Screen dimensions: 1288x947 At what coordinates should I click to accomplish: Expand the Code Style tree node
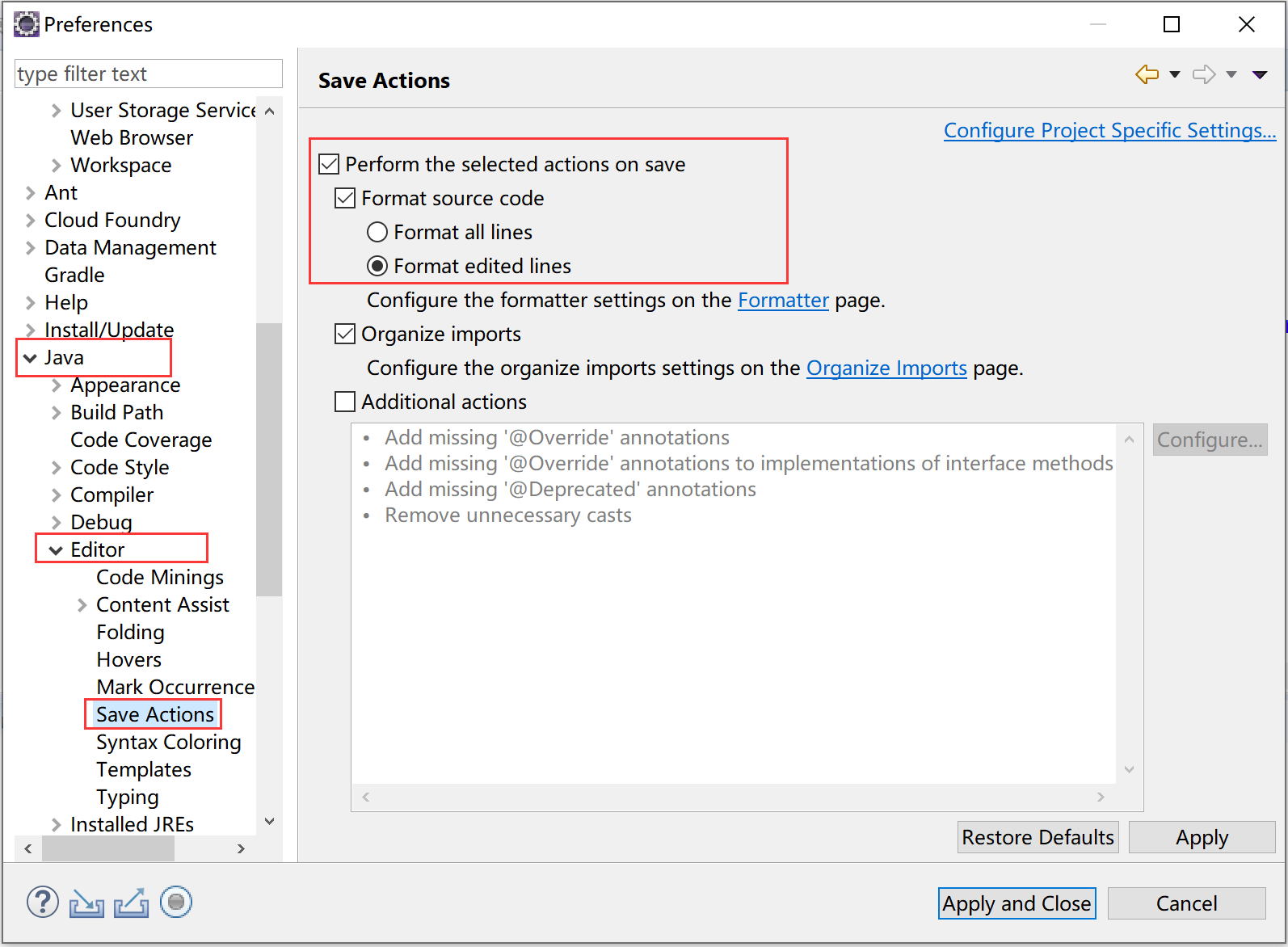[57, 468]
